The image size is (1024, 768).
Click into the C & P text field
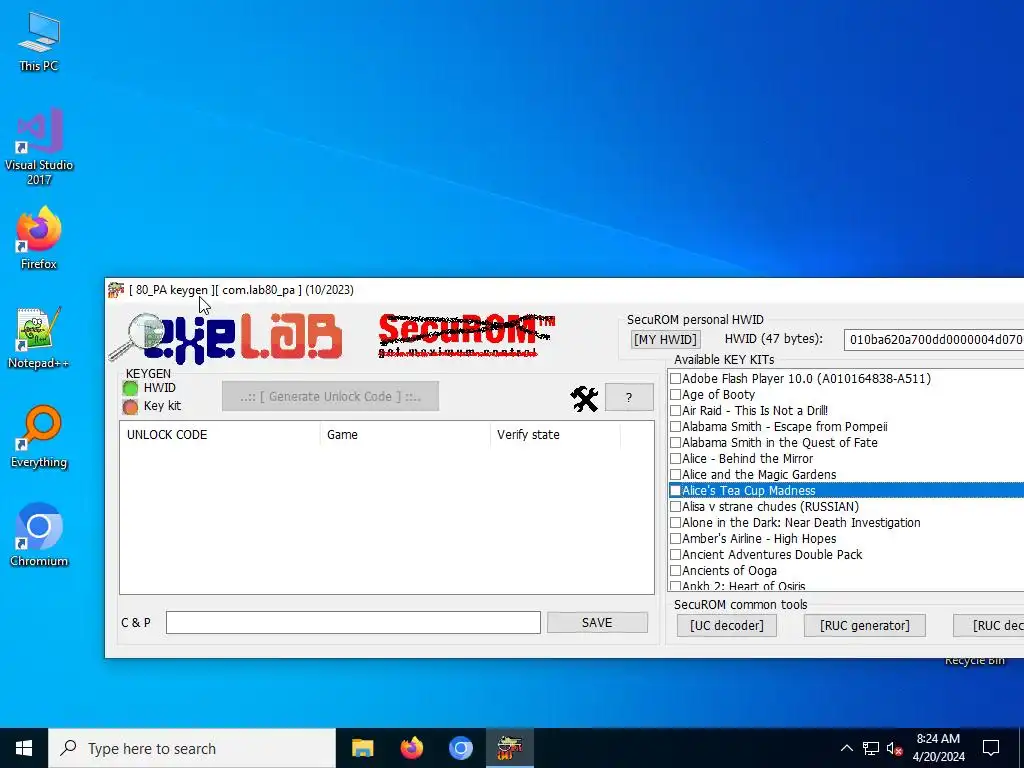pos(353,622)
